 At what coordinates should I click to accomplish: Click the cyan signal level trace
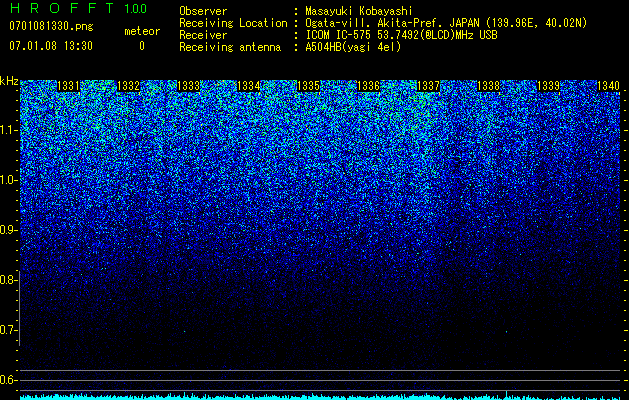pos(320,396)
